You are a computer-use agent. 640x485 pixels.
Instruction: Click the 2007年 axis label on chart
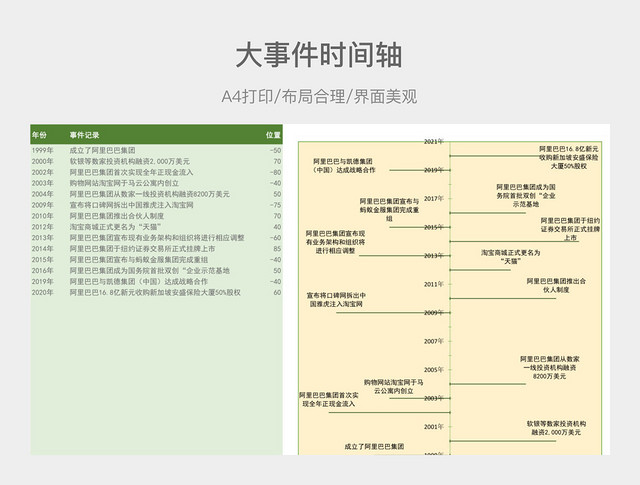click(x=433, y=341)
